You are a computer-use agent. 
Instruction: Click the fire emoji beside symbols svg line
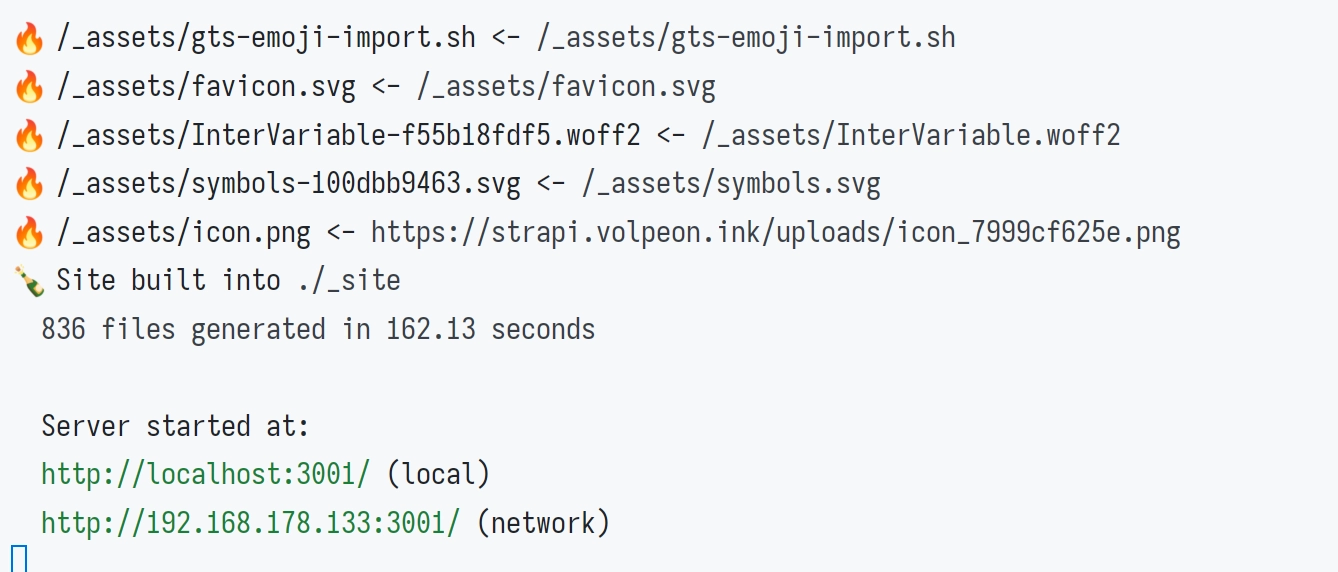pyautogui.click(x=29, y=183)
